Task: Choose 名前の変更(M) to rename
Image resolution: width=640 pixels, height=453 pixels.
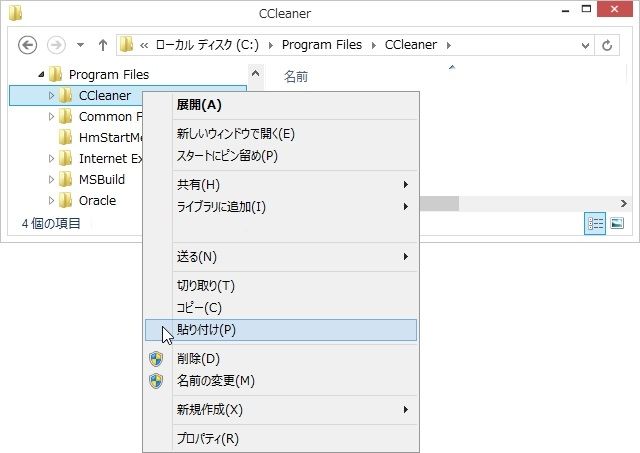Action: (x=281, y=381)
